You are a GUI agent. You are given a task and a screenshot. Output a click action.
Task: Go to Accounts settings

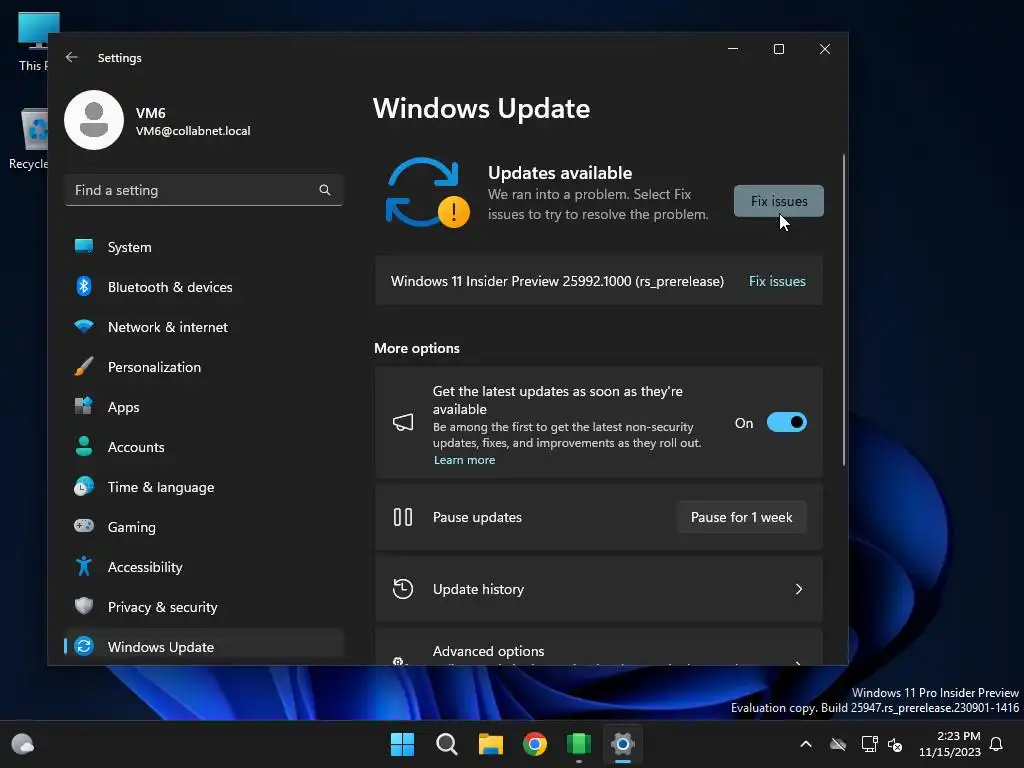click(x=204, y=447)
